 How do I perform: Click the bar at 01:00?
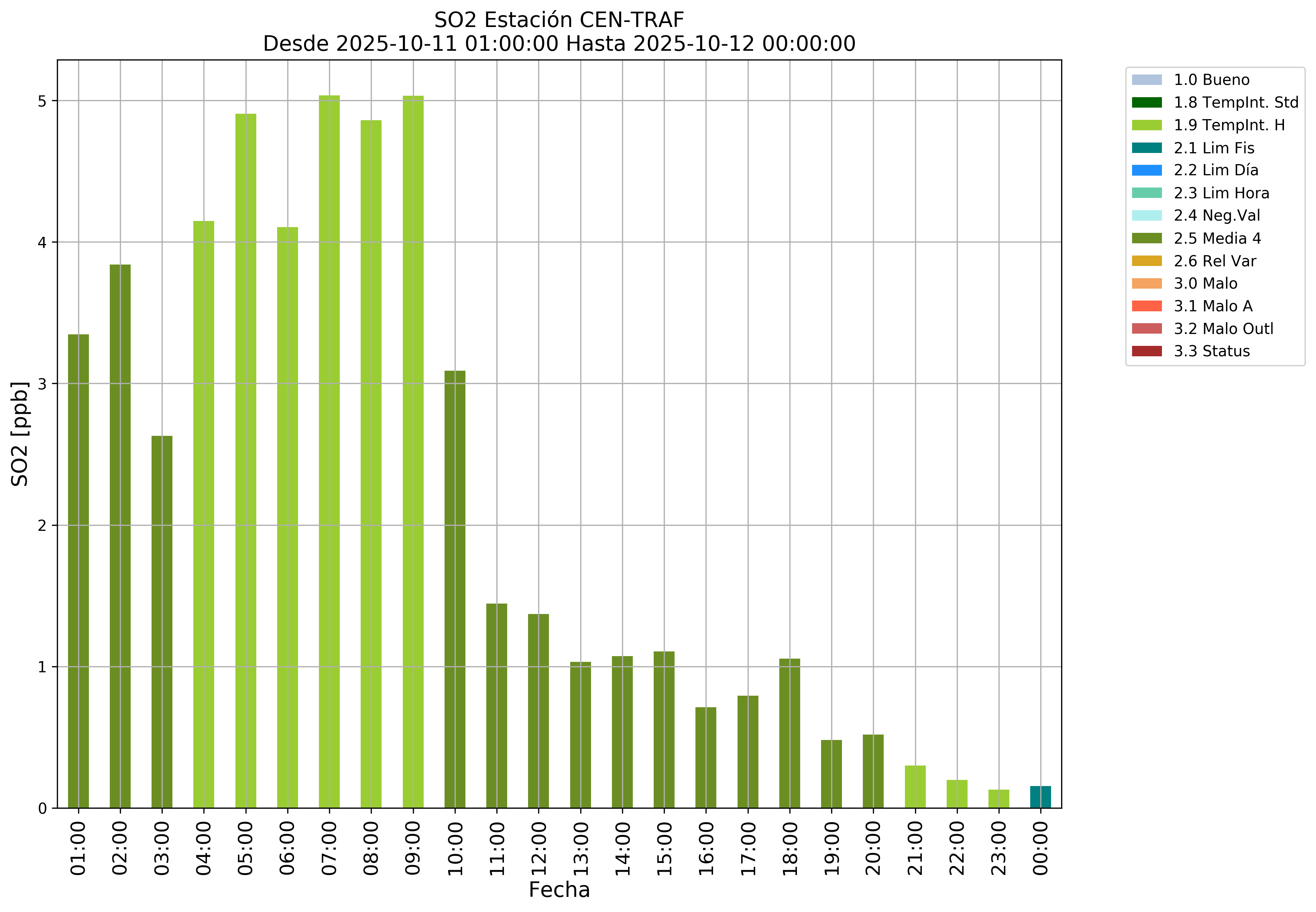pos(78,572)
